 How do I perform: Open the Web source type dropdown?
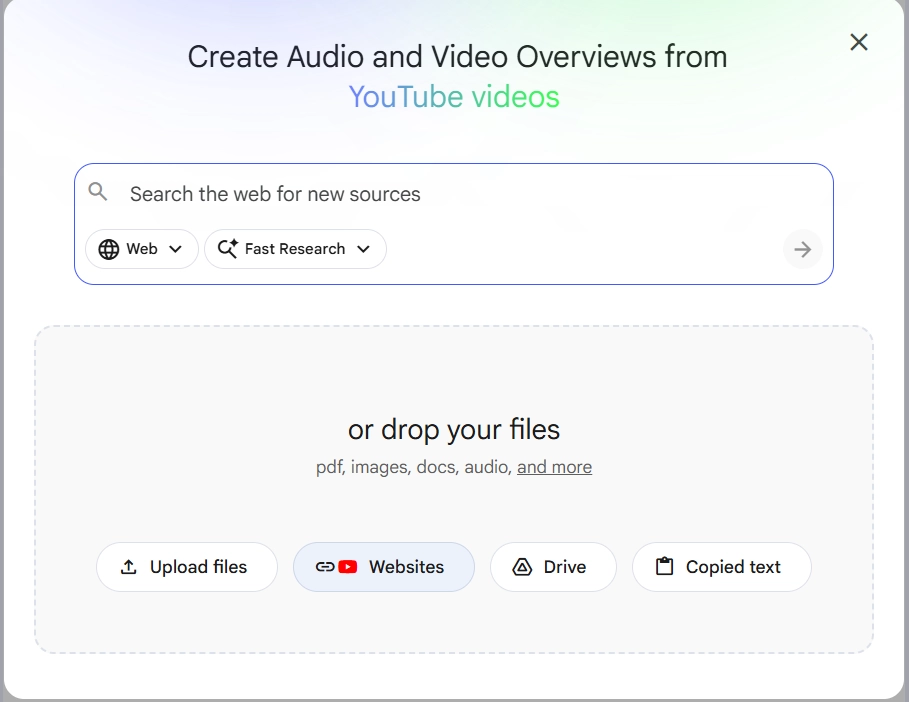coord(142,249)
